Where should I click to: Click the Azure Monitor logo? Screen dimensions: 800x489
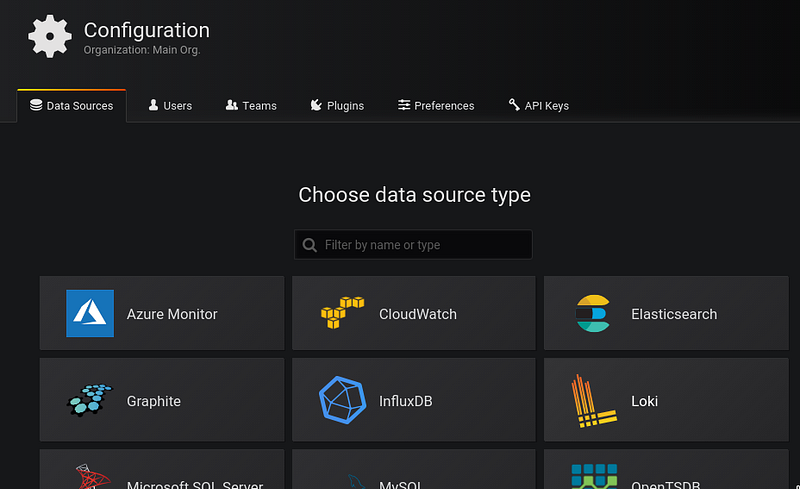90,313
